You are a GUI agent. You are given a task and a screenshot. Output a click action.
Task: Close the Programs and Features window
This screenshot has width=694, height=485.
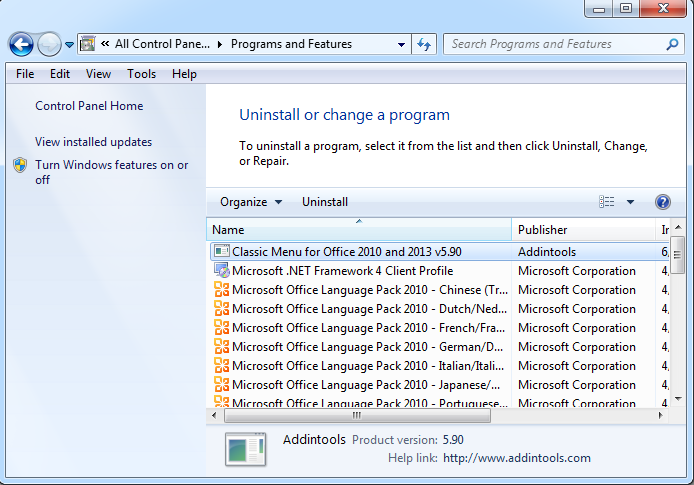(663, 8)
